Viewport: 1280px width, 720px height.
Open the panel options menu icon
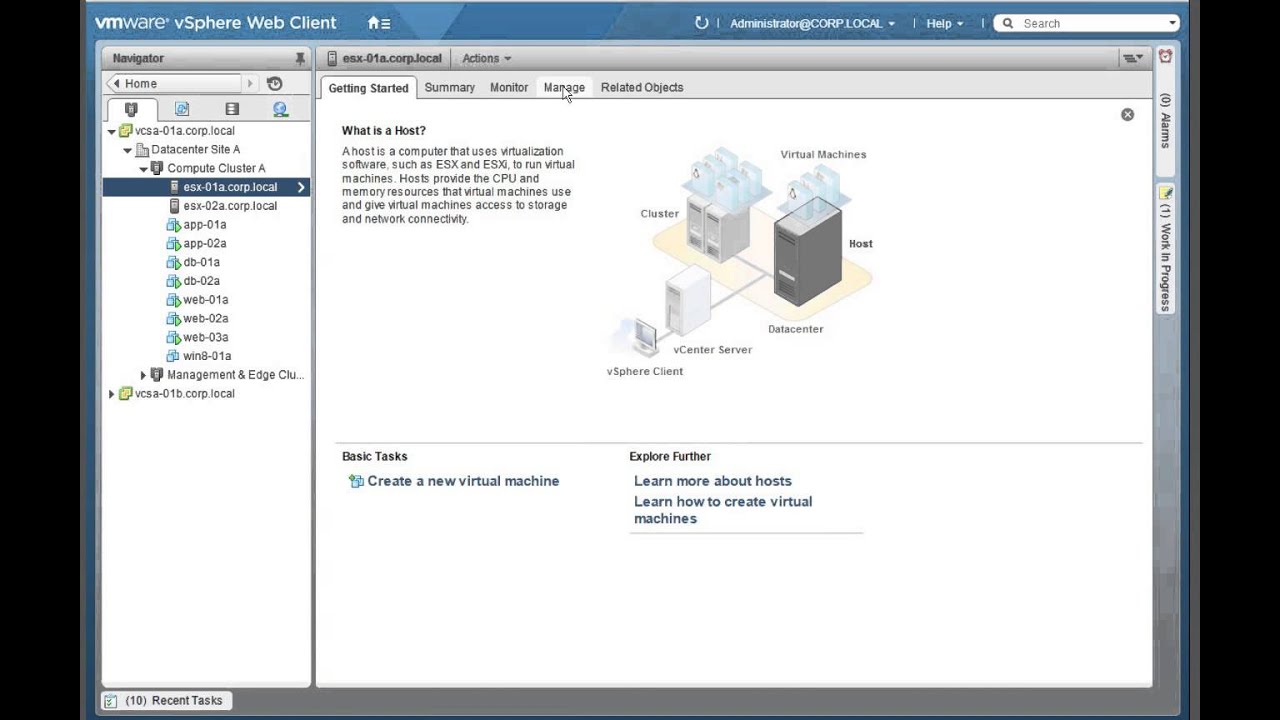click(1132, 59)
